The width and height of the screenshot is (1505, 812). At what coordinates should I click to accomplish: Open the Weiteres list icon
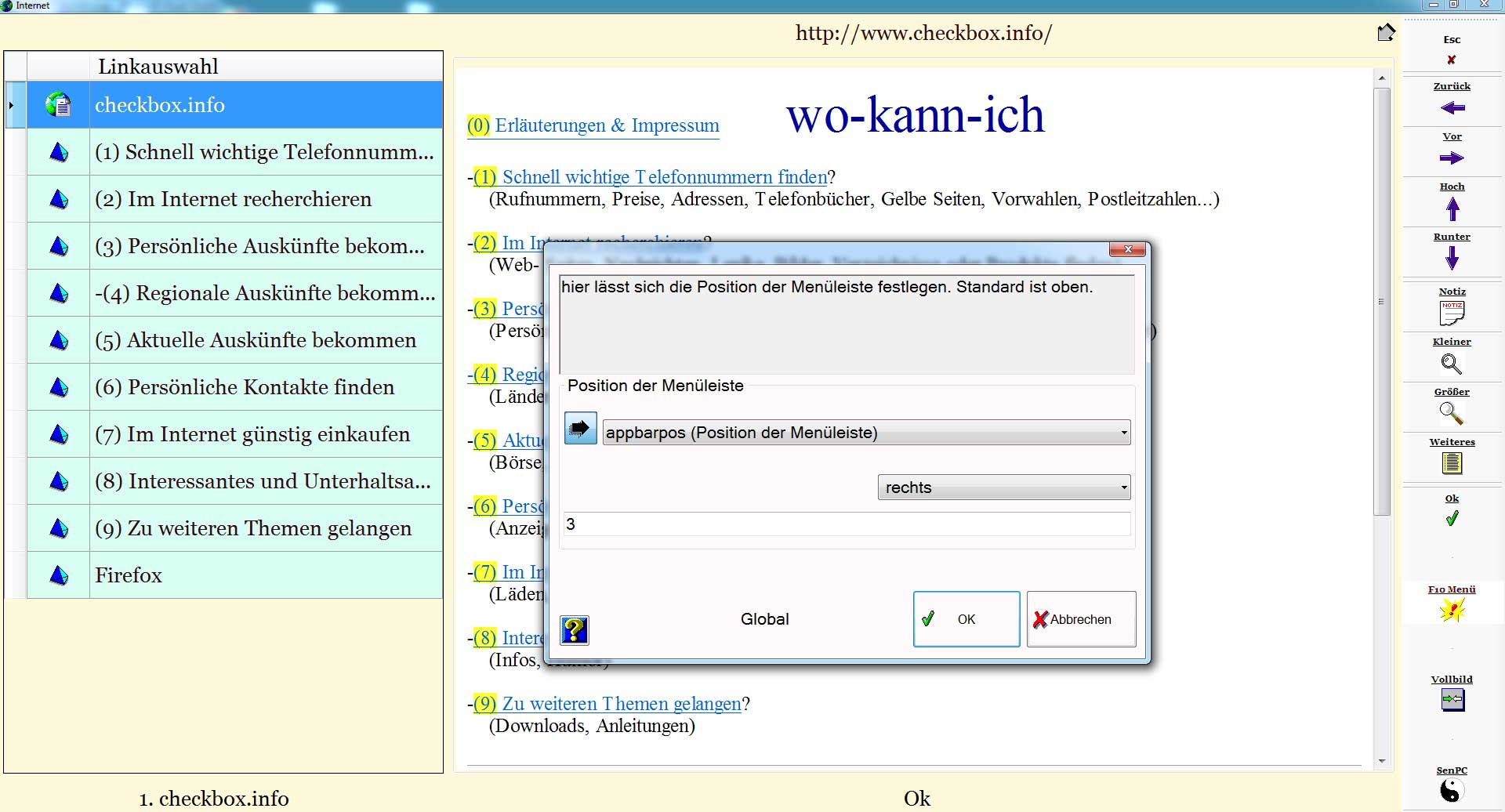[1452, 464]
